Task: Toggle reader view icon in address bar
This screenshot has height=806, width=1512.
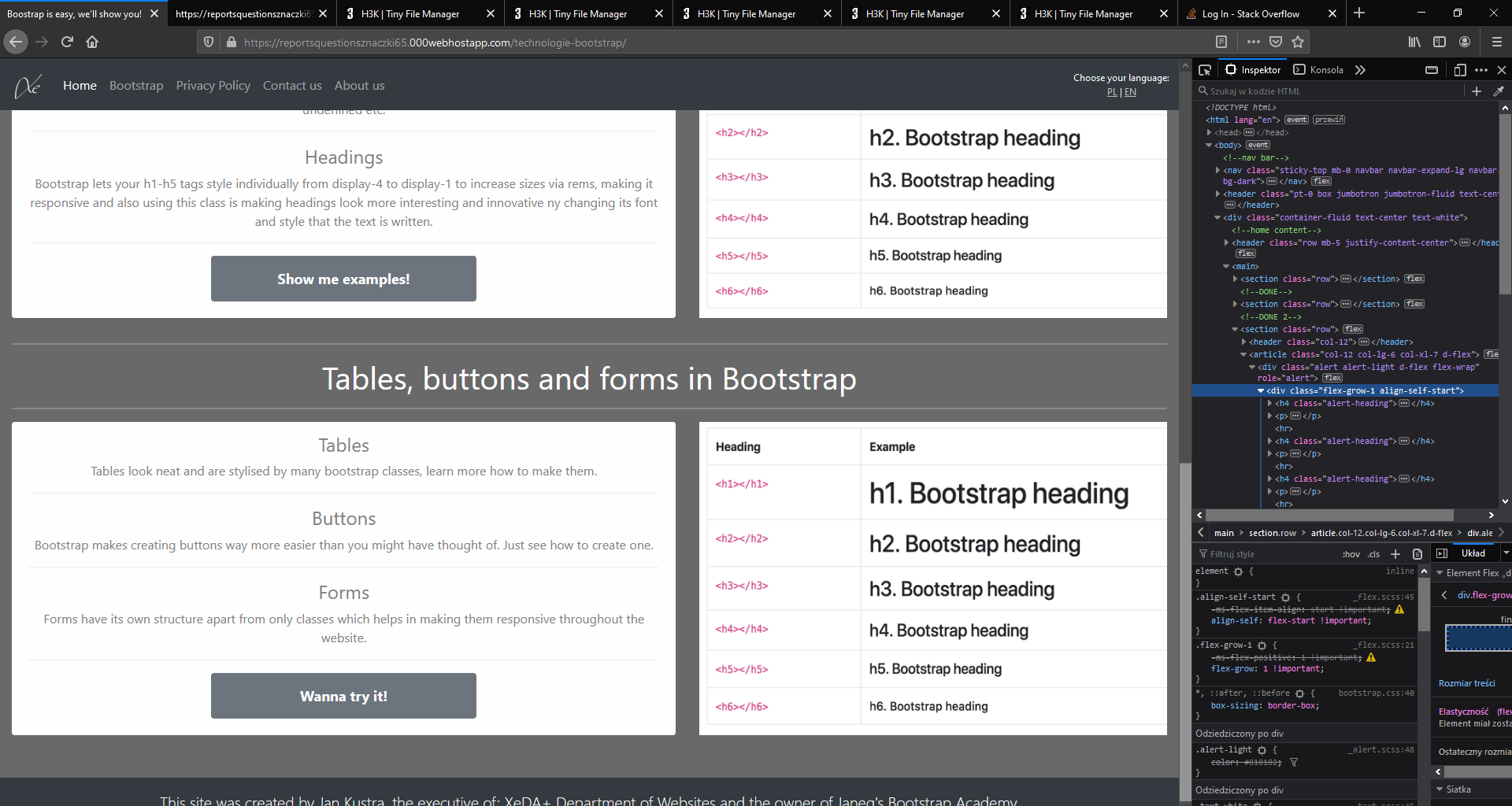Action: pos(1221,42)
